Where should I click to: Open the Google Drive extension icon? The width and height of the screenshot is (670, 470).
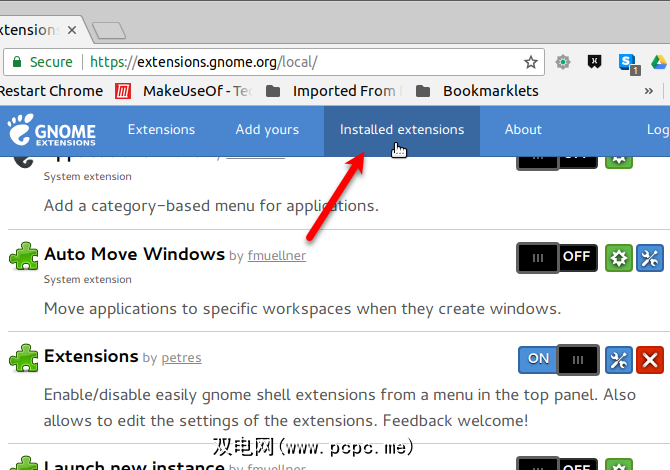[x=659, y=62]
